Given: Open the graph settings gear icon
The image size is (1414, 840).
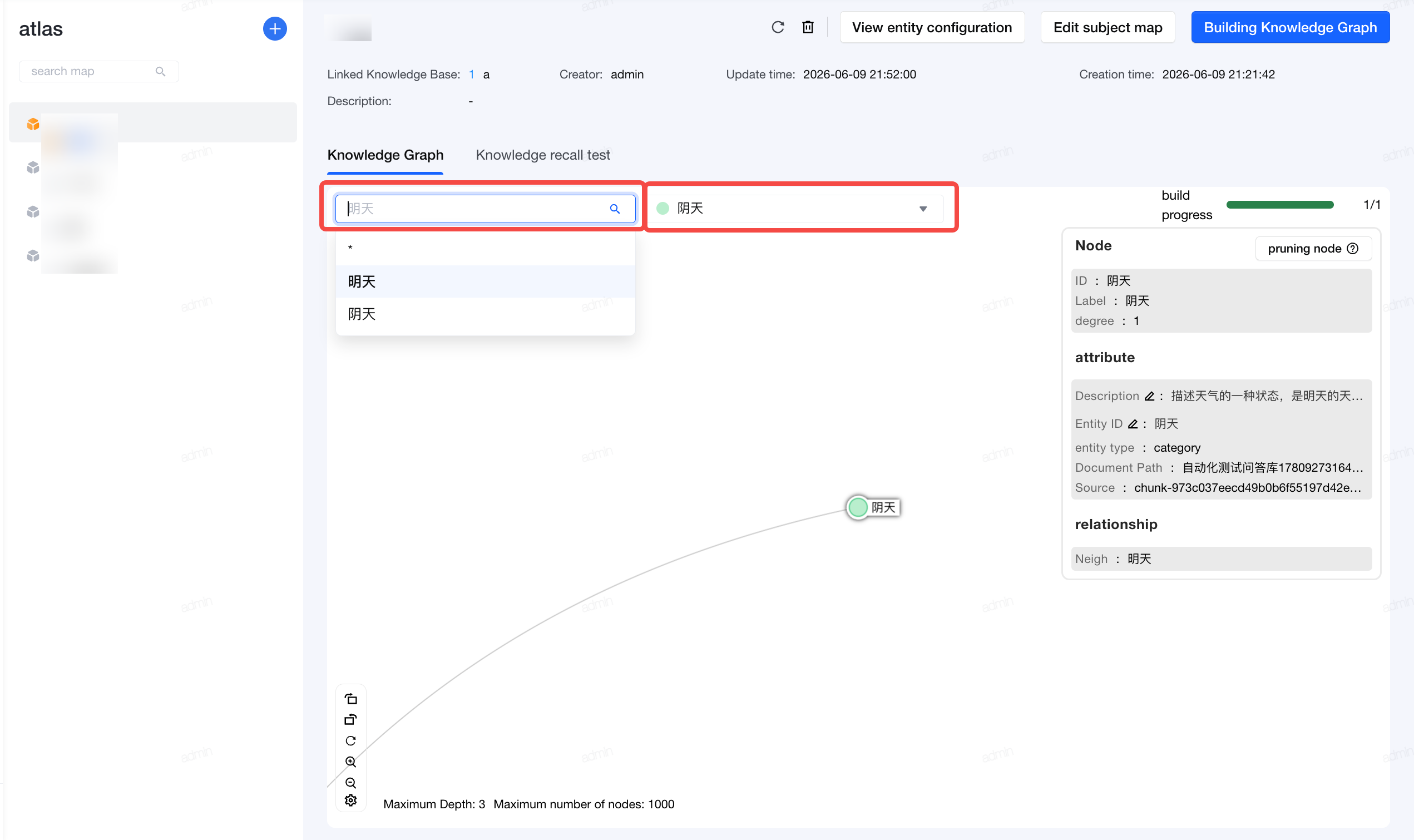Looking at the screenshot, I should (350, 801).
